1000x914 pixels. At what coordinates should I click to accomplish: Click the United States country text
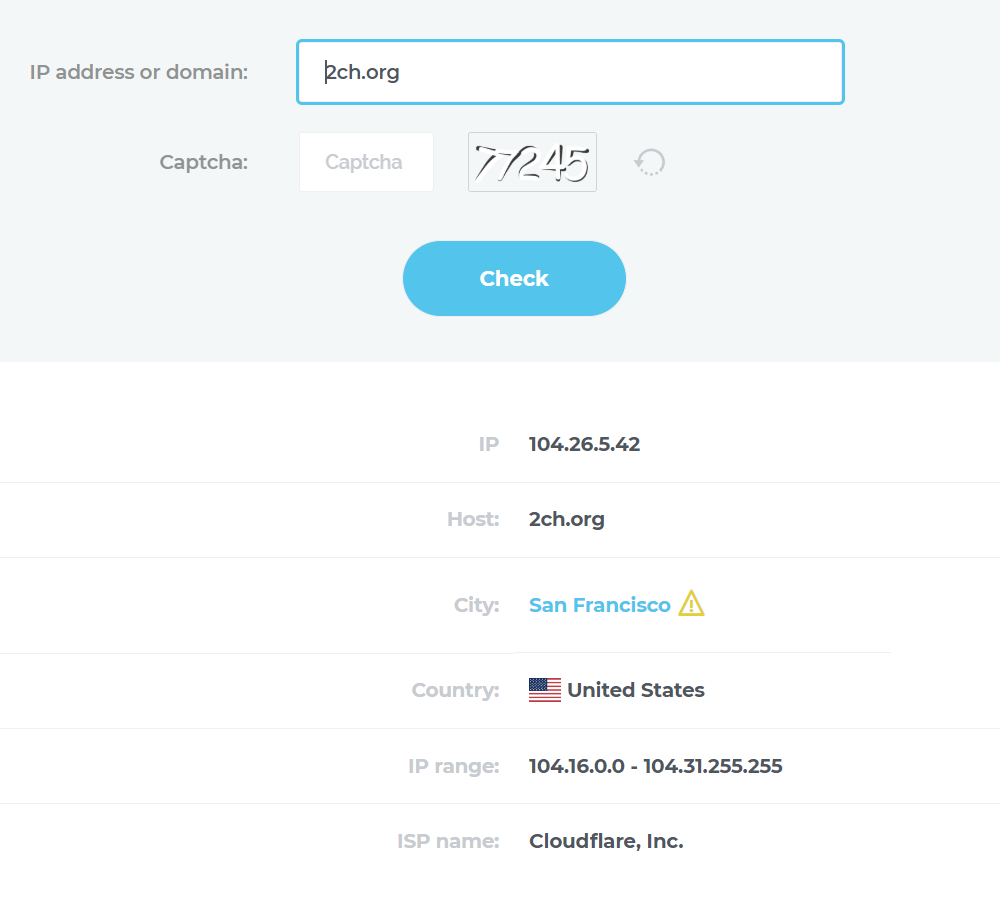coord(635,690)
